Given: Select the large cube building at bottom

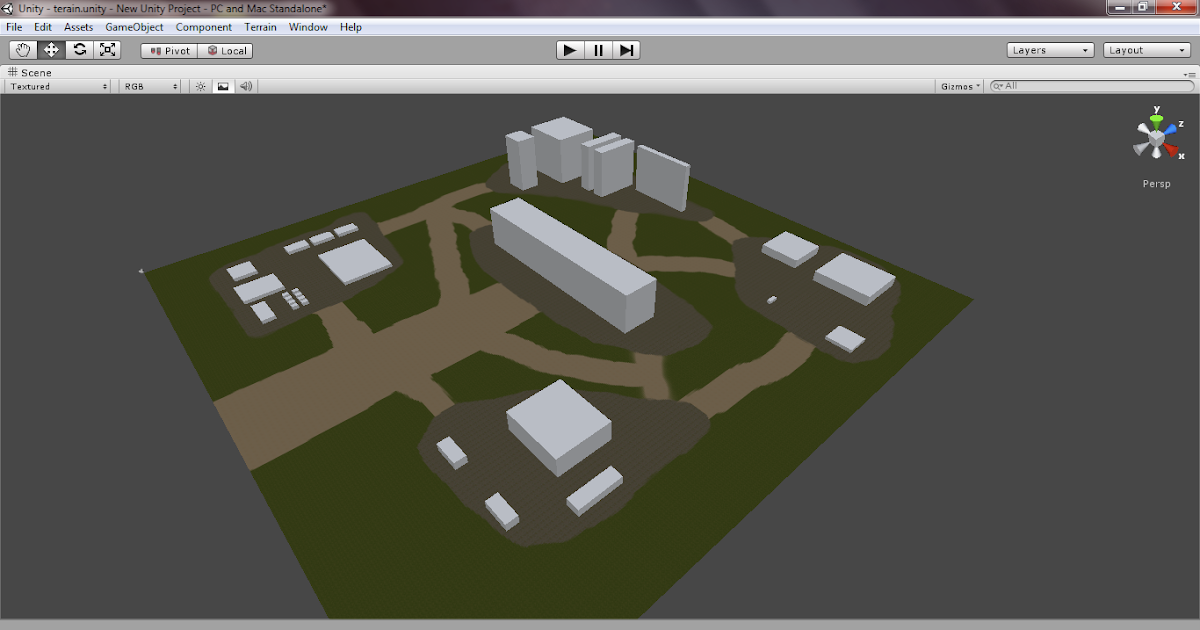Looking at the screenshot, I should (558, 427).
